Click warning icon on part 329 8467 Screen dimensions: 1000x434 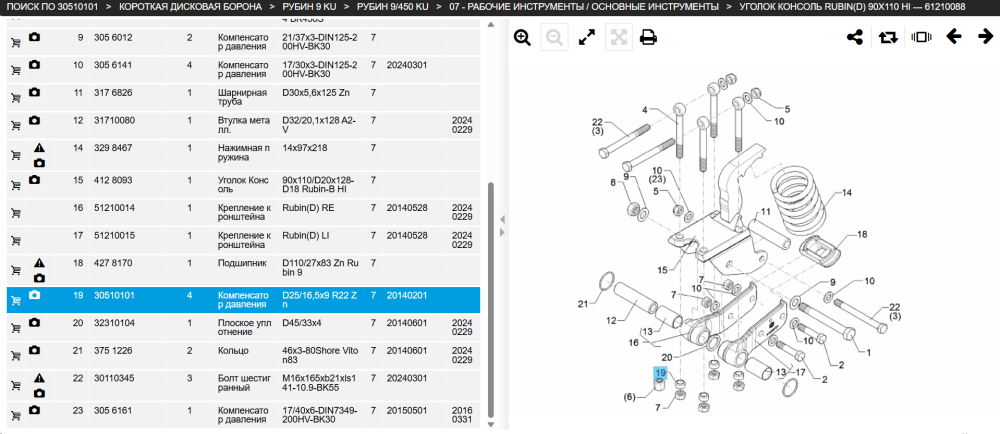click(40, 148)
